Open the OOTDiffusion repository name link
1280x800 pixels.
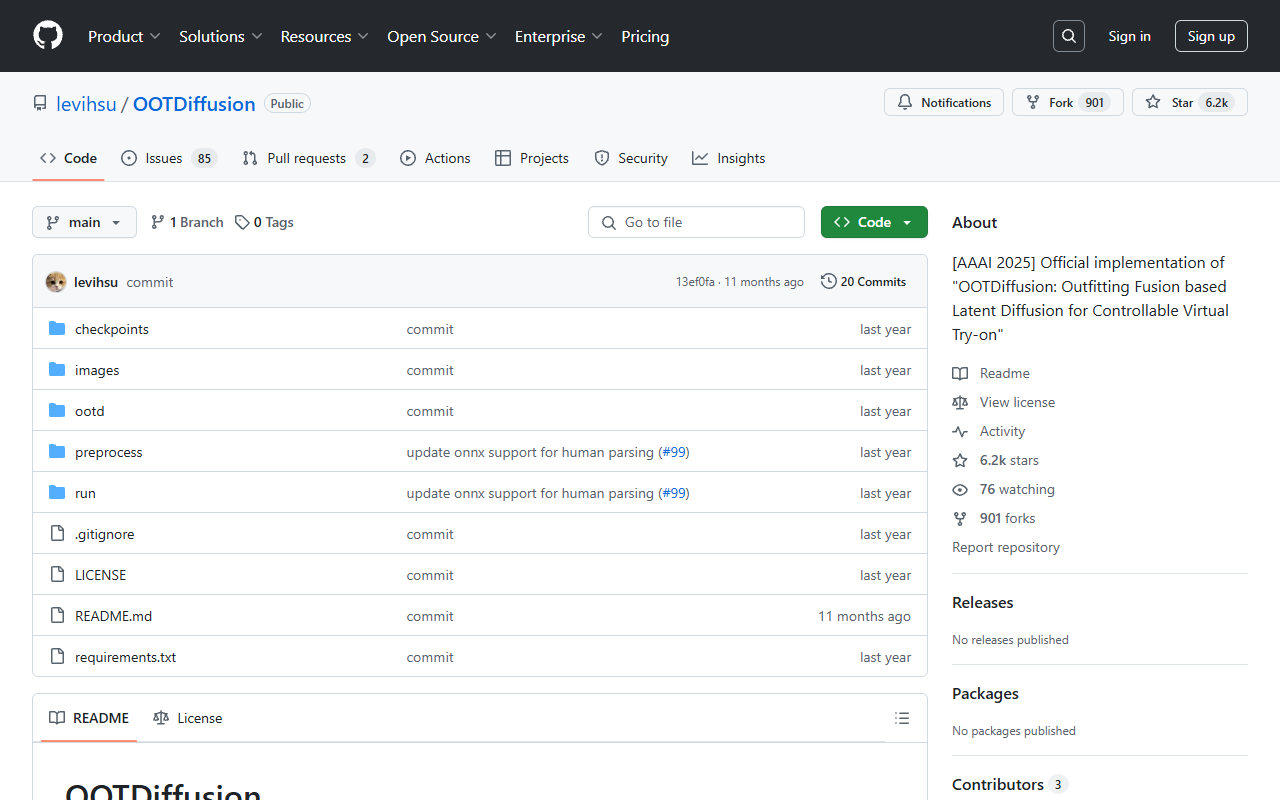coord(194,104)
